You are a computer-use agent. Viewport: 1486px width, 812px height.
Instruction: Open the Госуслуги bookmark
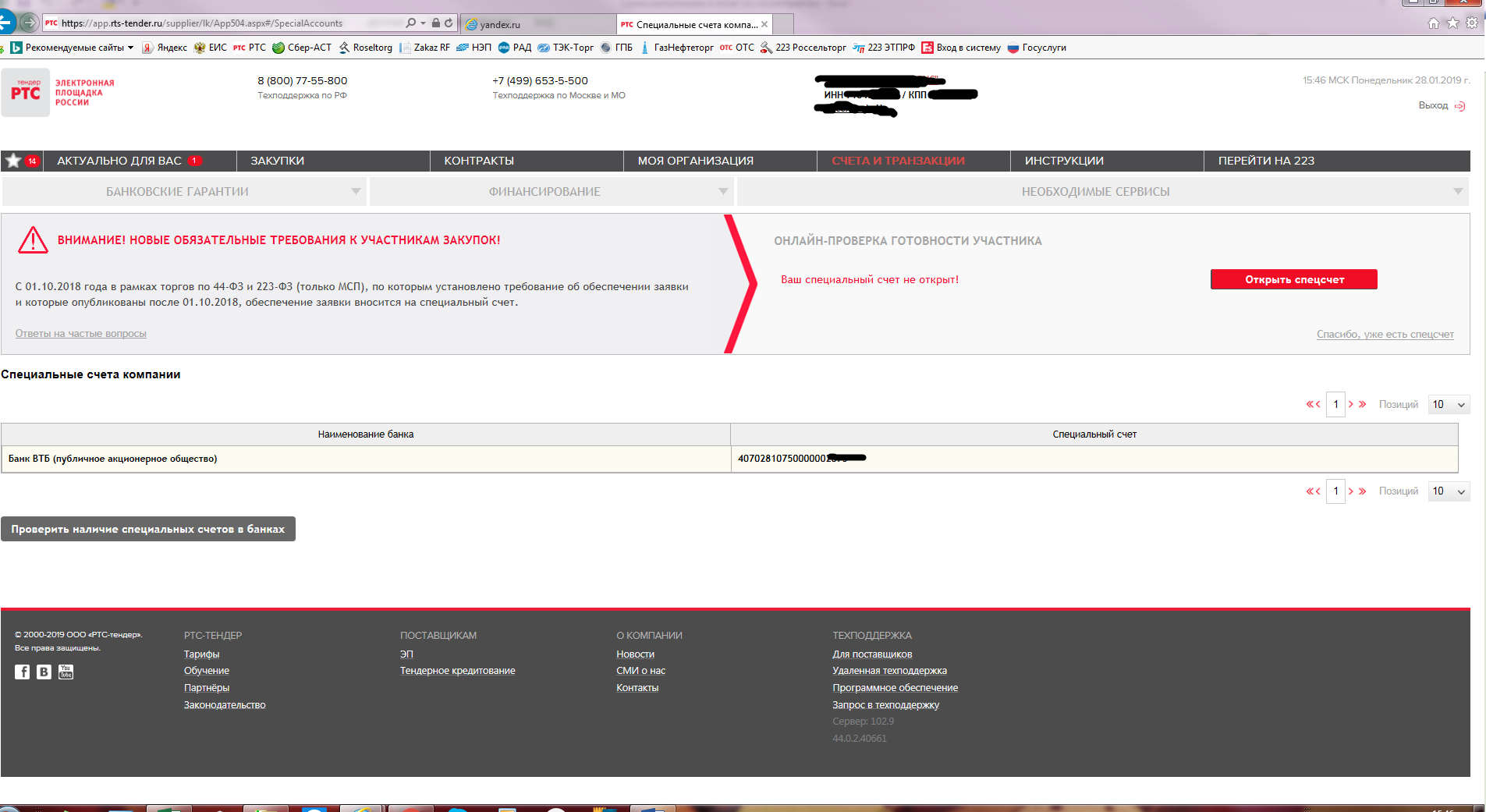click(x=1037, y=48)
